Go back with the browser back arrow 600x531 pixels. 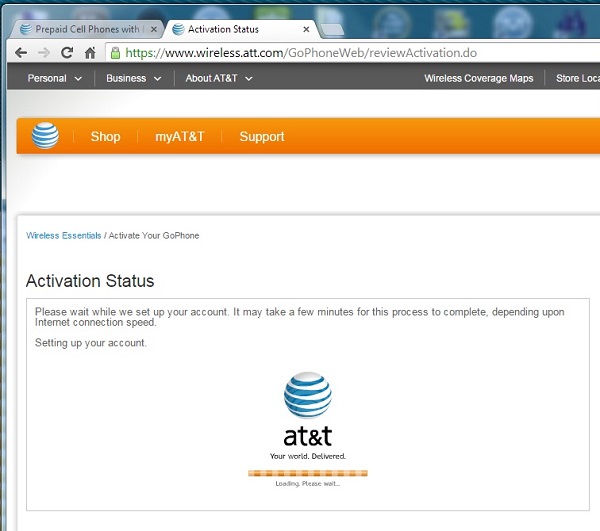point(21,52)
